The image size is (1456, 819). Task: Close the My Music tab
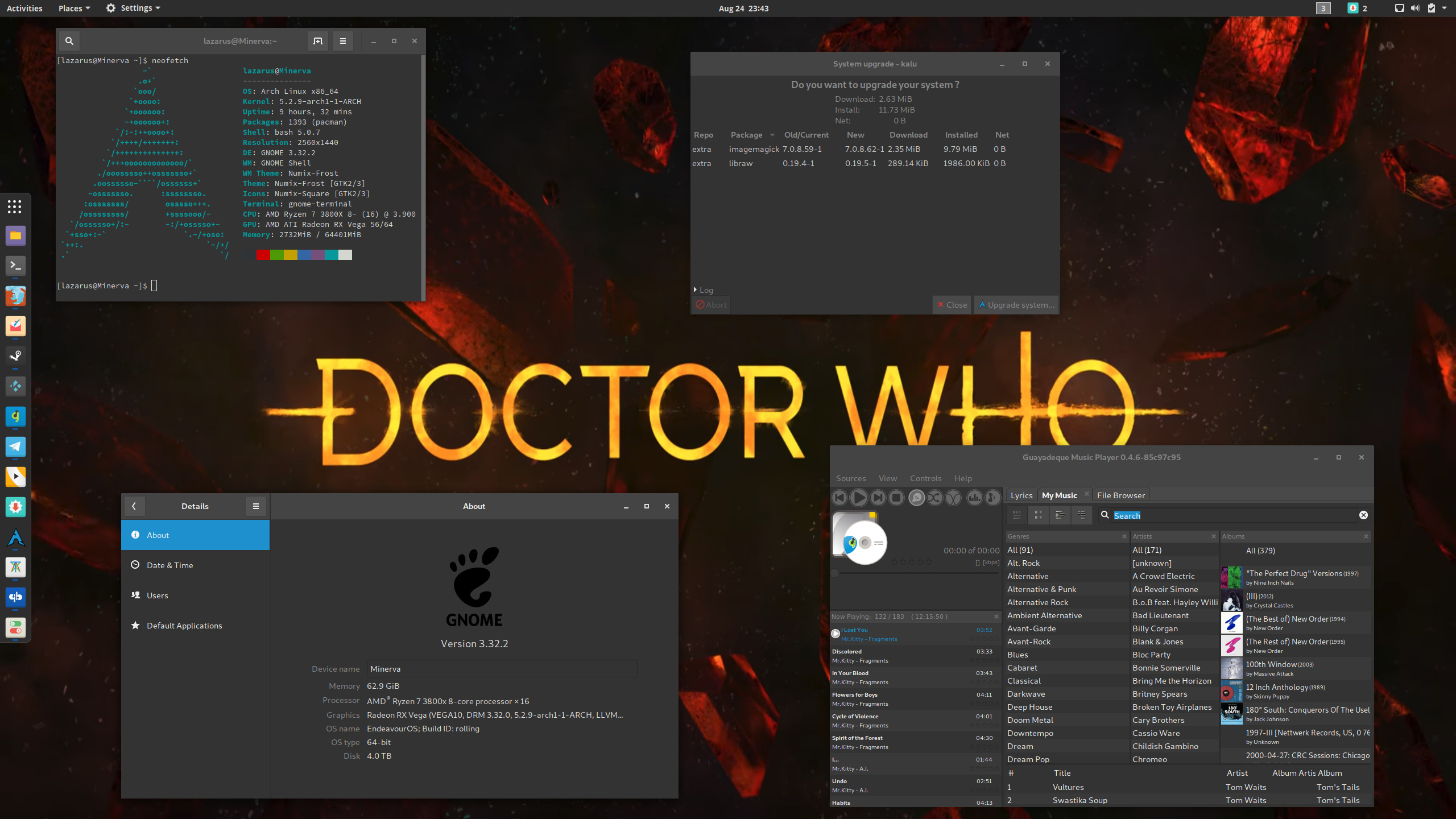[x=1086, y=494]
